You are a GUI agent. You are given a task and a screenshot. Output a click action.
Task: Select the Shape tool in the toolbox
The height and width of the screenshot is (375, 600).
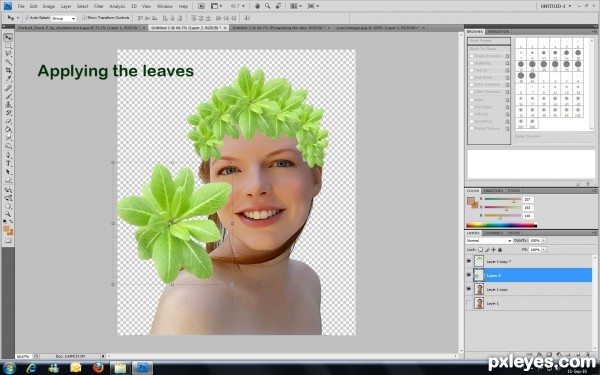point(8,181)
